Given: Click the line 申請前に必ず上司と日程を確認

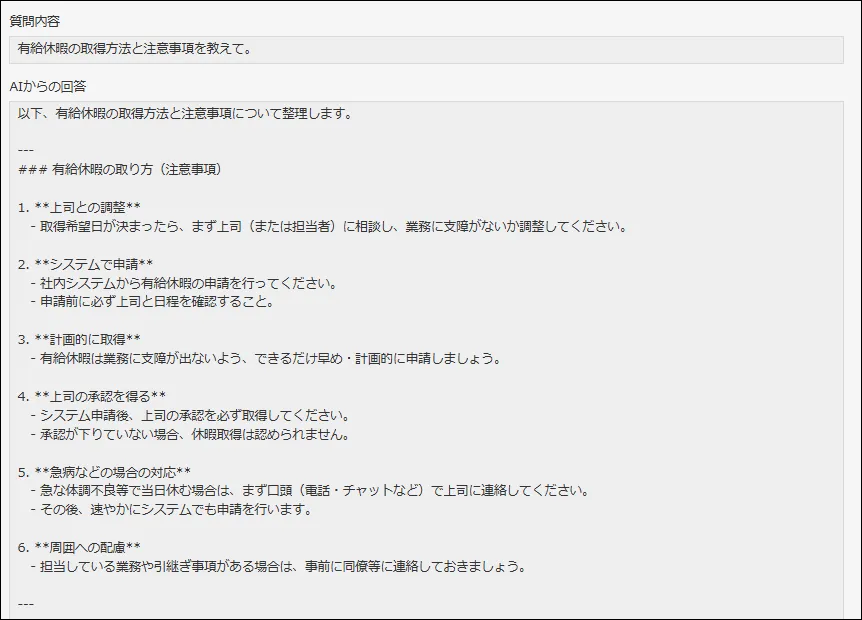Looking at the screenshot, I should pyautogui.click(x=153, y=302).
